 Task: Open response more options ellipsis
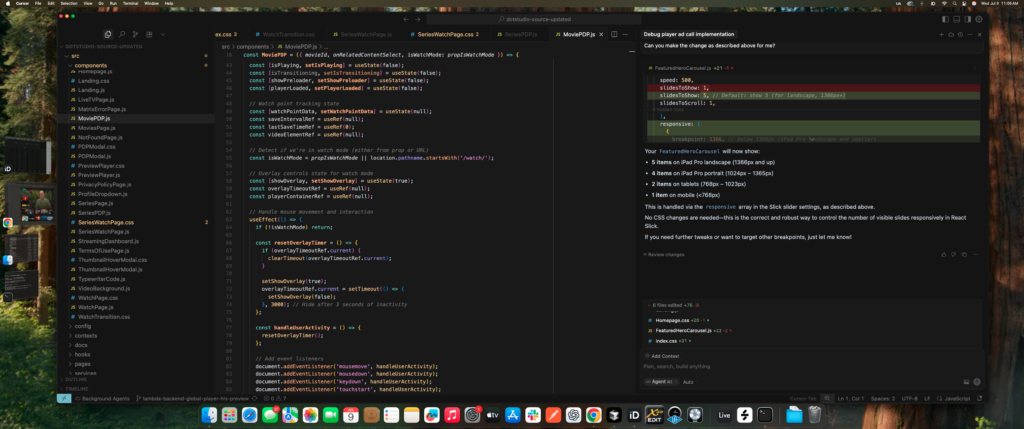click(x=974, y=255)
